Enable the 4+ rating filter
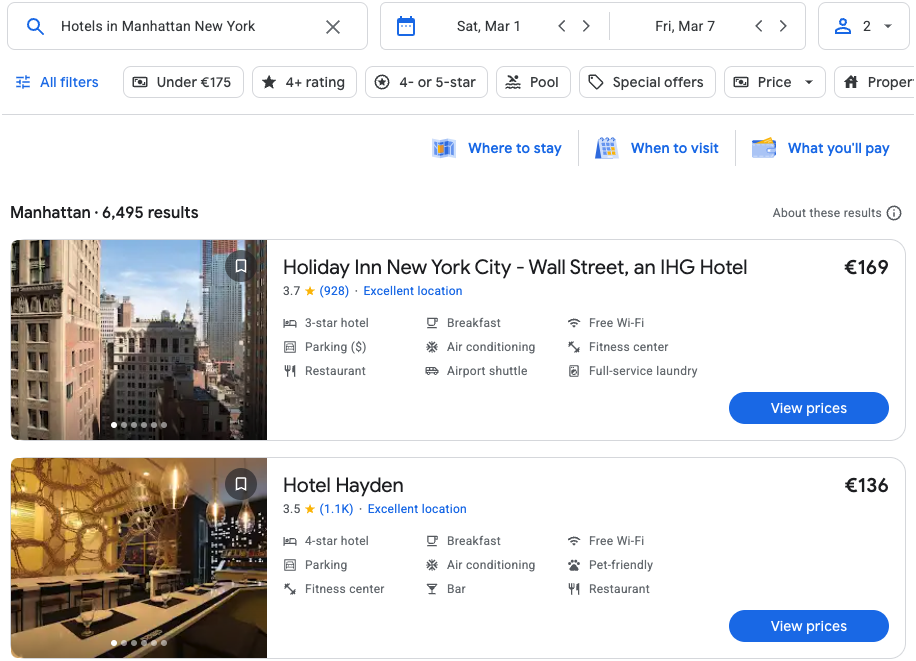This screenshot has width=916, height=661. (304, 82)
